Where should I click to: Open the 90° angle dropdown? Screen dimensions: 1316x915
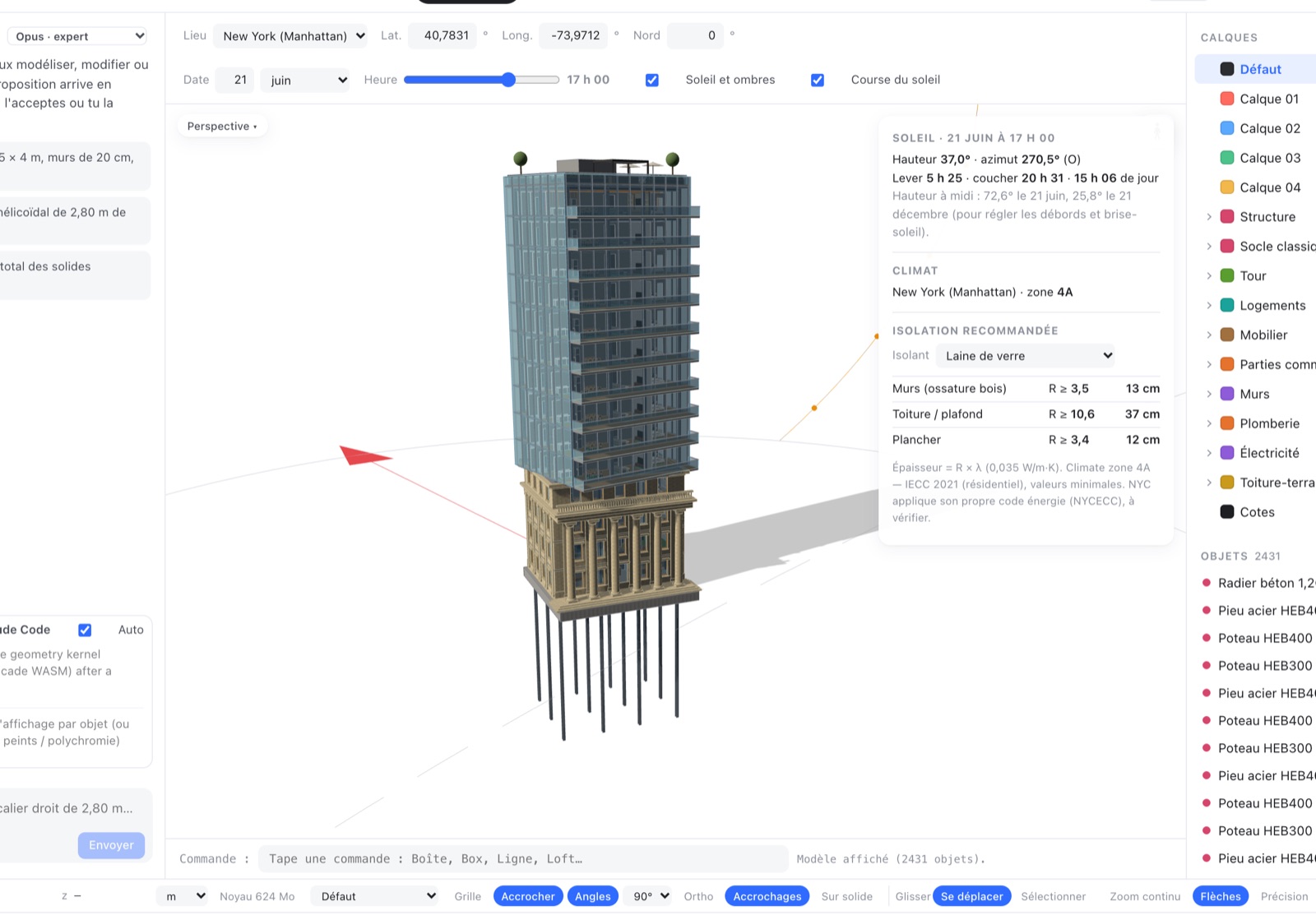click(649, 896)
